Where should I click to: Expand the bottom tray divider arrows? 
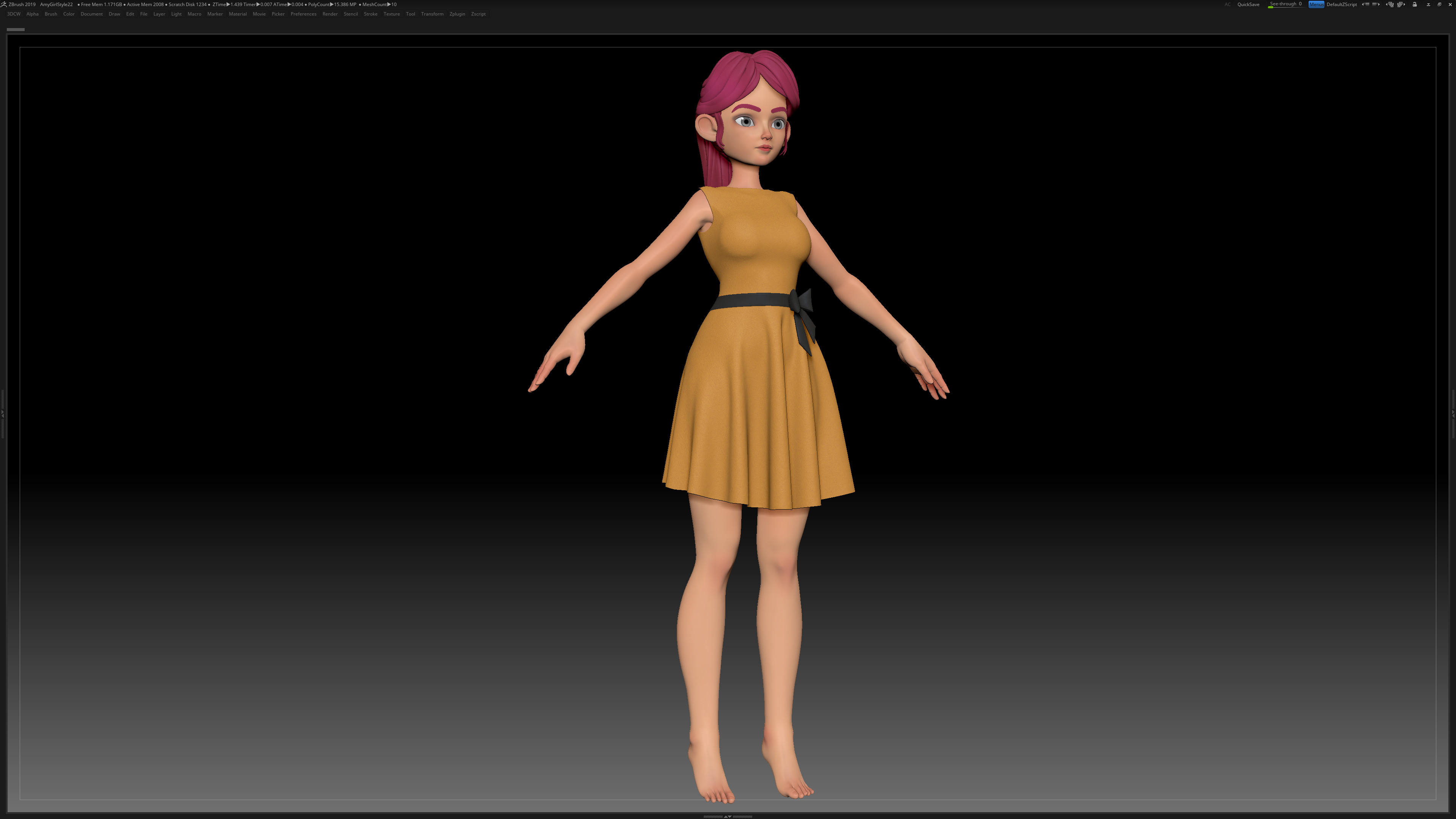point(728,816)
